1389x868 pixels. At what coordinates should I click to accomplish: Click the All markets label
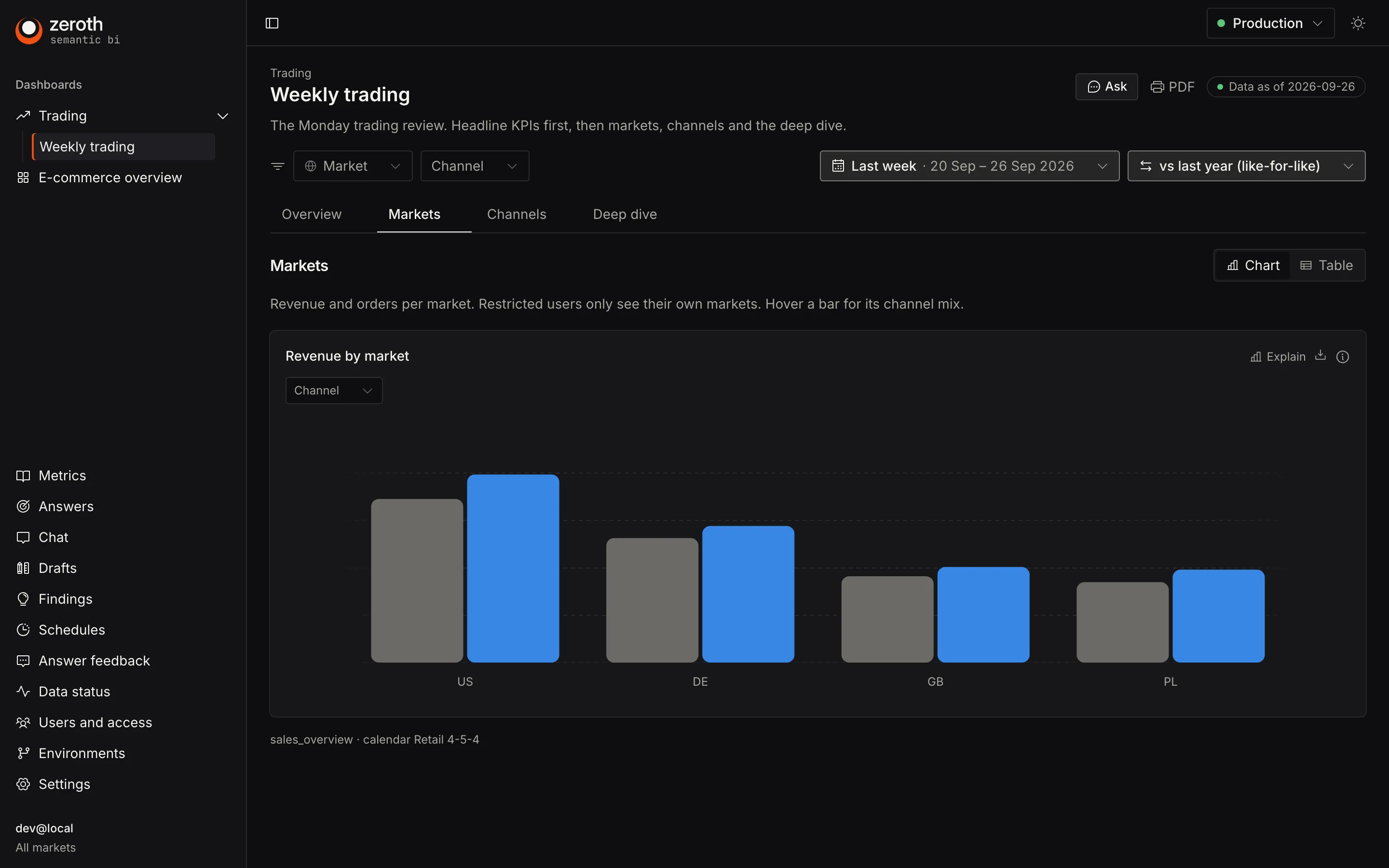46,847
